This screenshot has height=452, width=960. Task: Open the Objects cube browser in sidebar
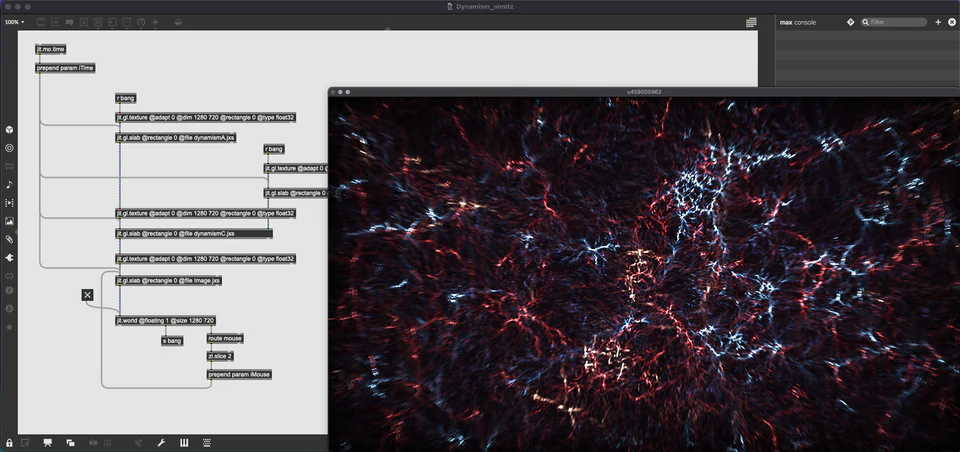(9, 130)
